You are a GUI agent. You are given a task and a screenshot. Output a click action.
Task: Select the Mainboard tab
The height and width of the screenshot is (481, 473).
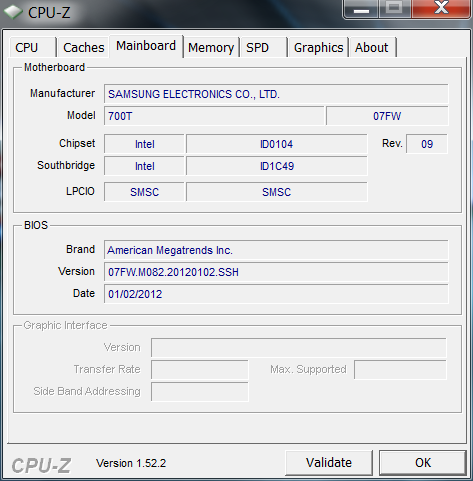(146, 46)
